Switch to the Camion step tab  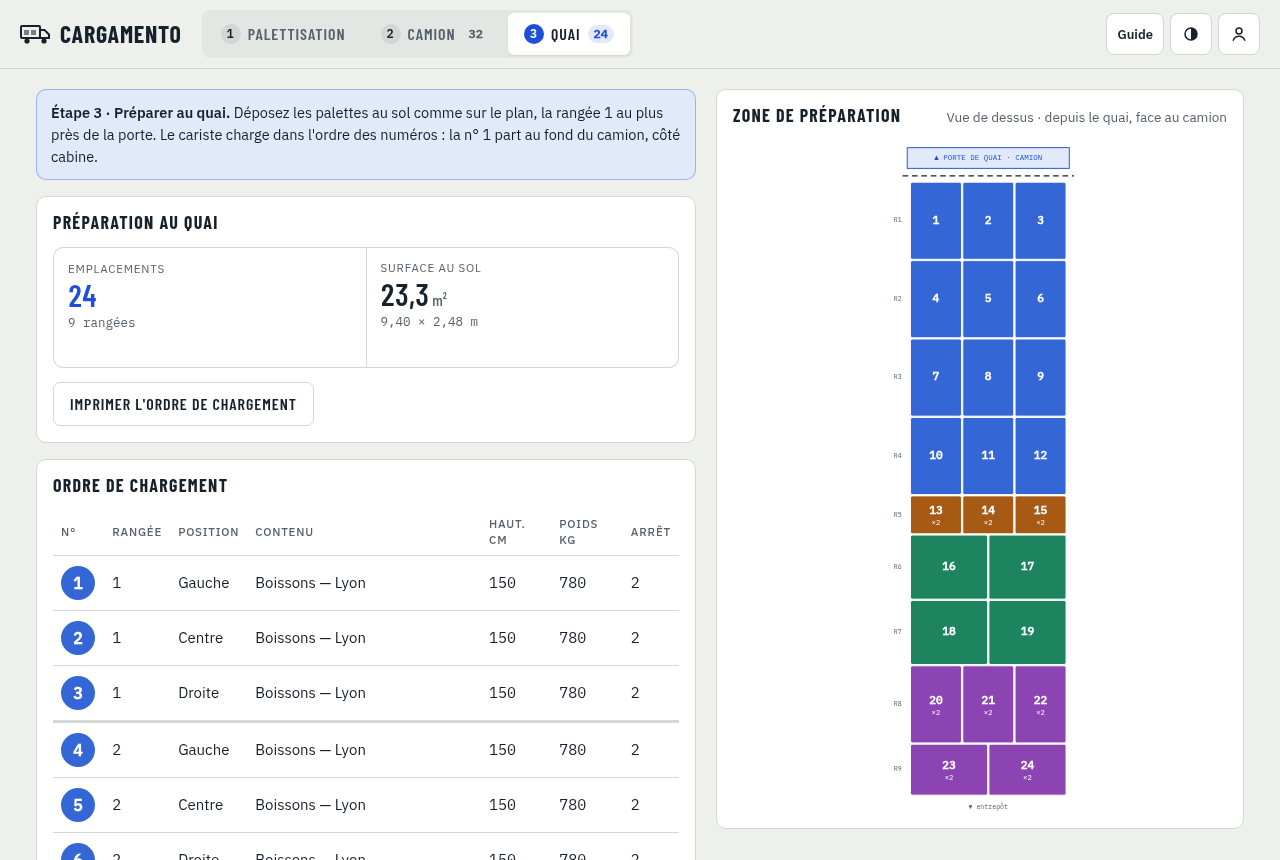point(433,34)
